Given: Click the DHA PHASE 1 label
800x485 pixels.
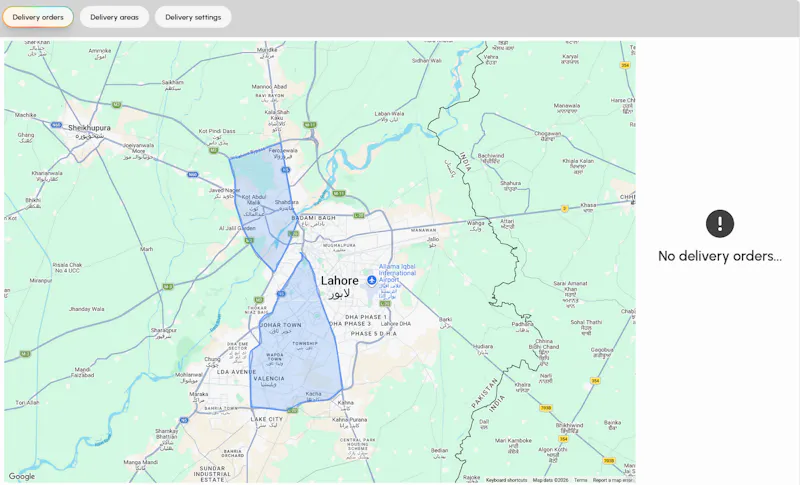Looking at the screenshot, I should 366,317.
